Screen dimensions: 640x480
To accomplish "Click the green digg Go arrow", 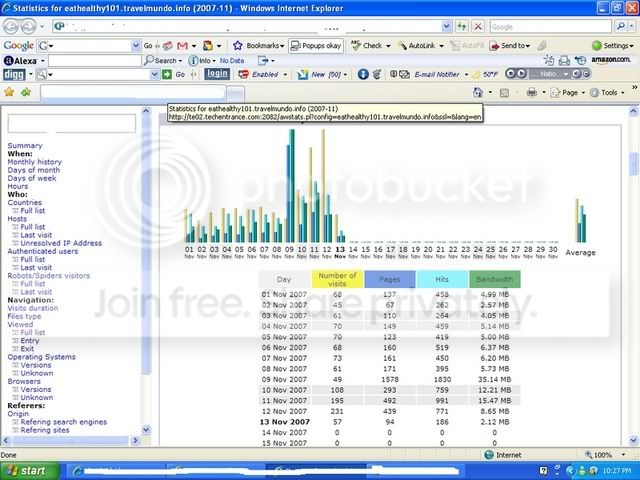I will [x=167, y=74].
